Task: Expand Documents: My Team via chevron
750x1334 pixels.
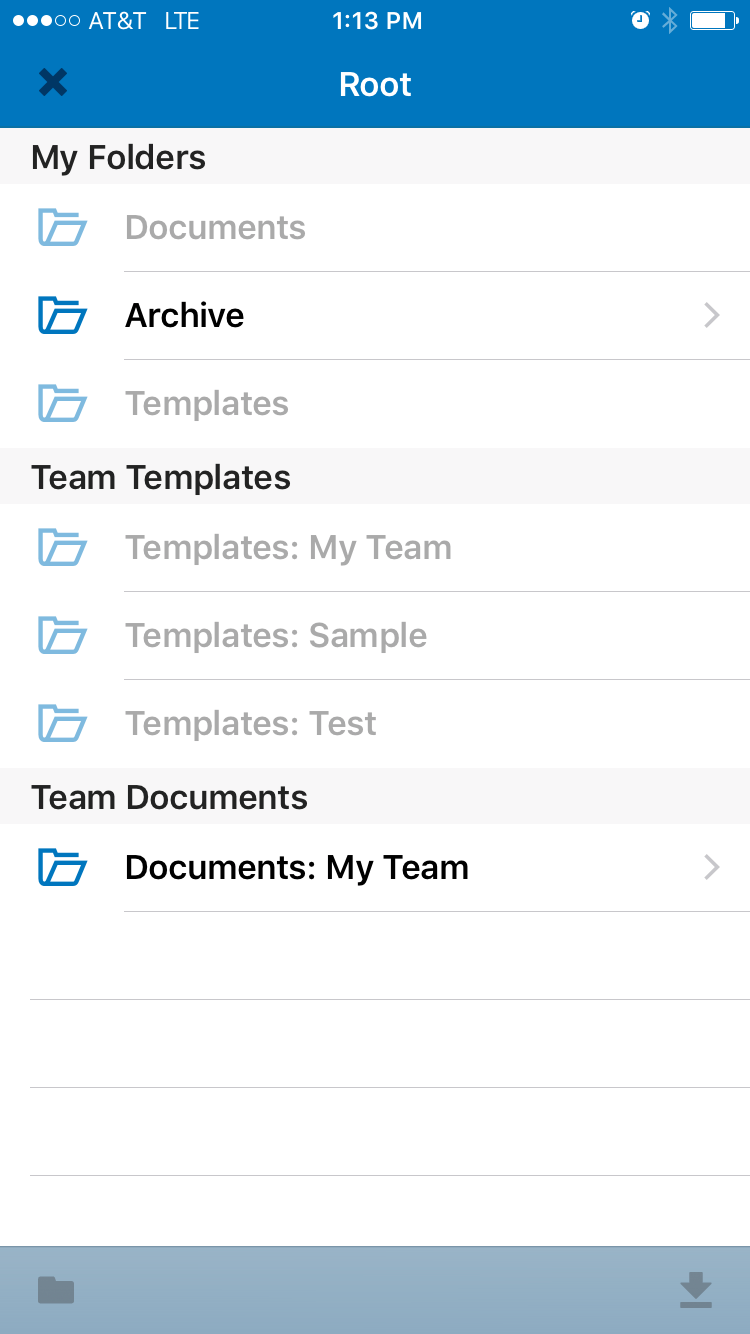Action: pos(711,868)
